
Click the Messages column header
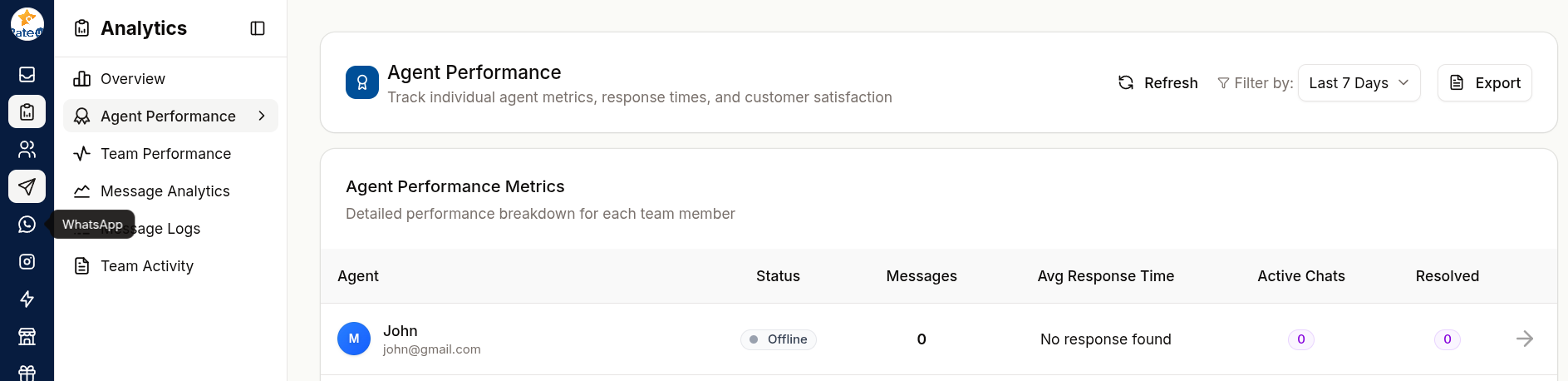coord(922,276)
